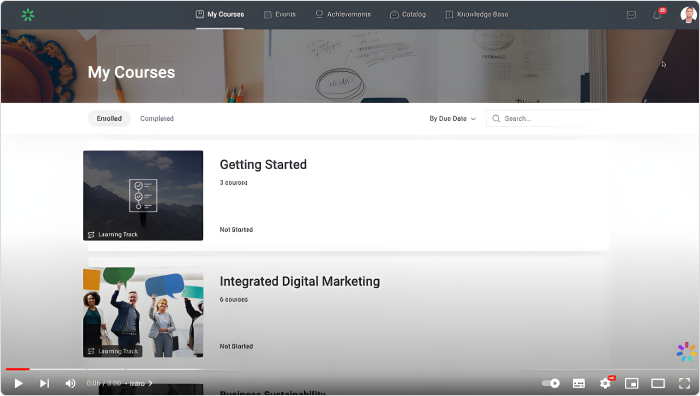The height and width of the screenshot is (396, 700).
Task: Skip to the next video
Action: click(x=44, y=383)
